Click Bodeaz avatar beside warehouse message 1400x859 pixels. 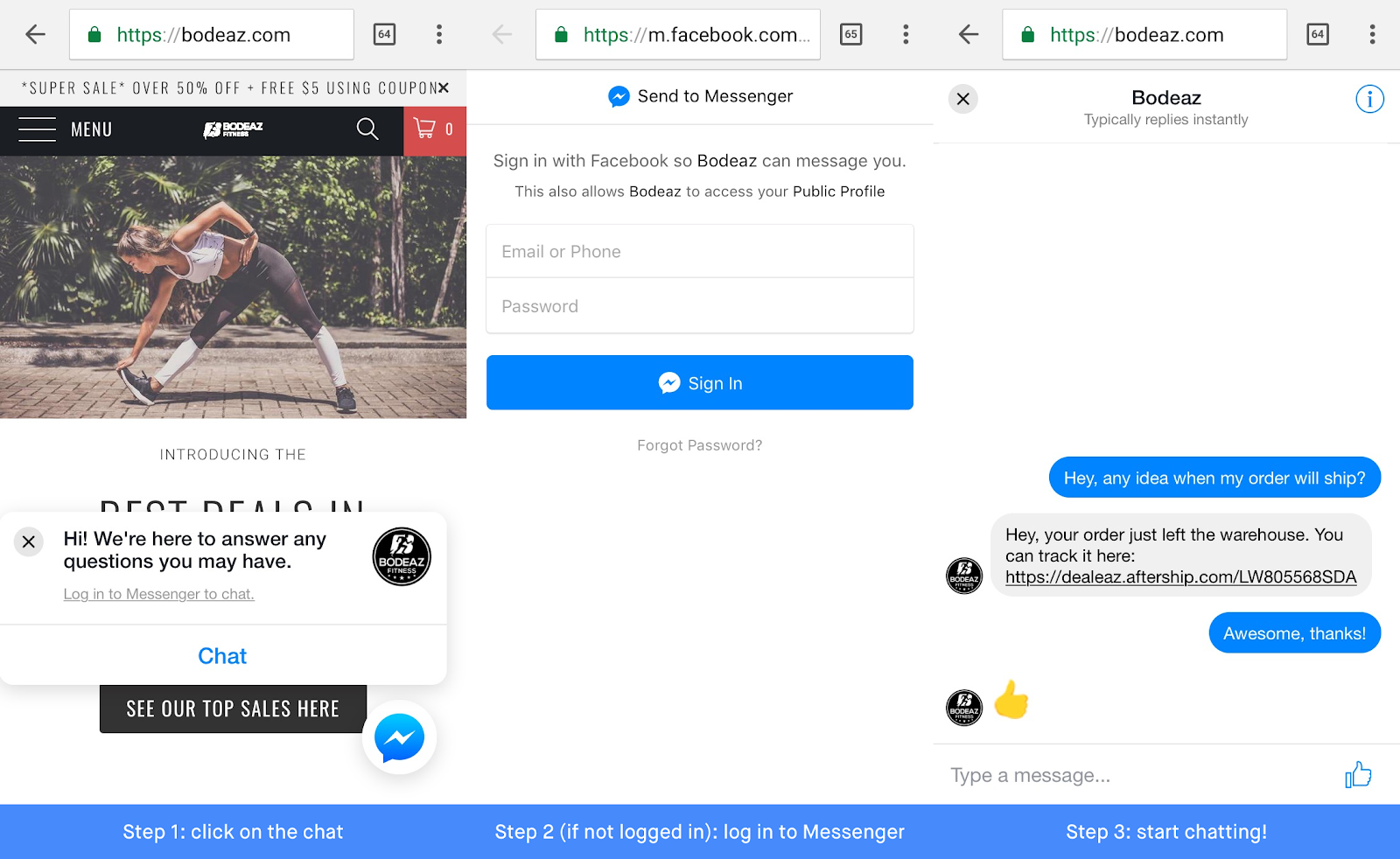[x=964, y=576]
